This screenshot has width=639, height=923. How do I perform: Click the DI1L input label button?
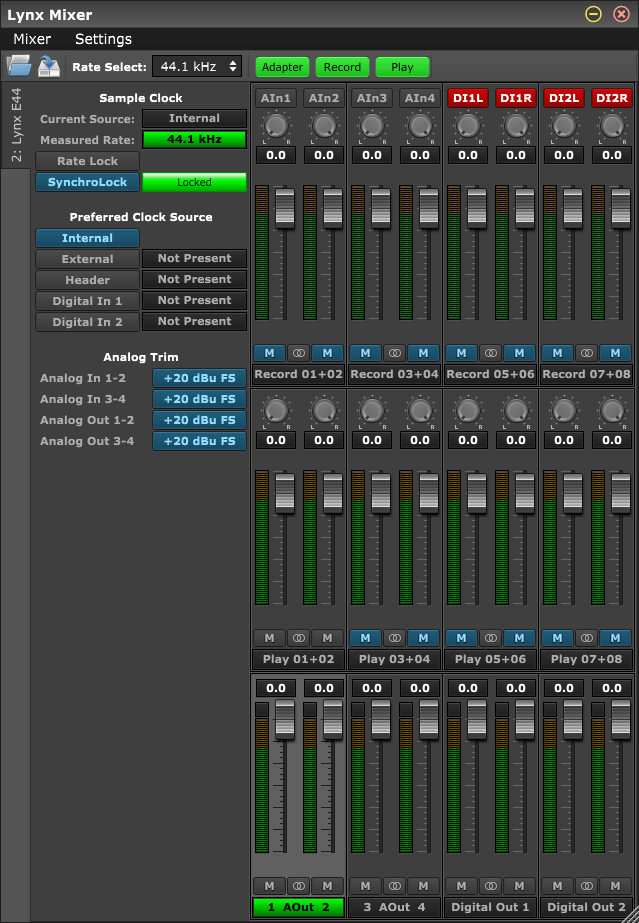pyautogui.click(x=468, y=98)
